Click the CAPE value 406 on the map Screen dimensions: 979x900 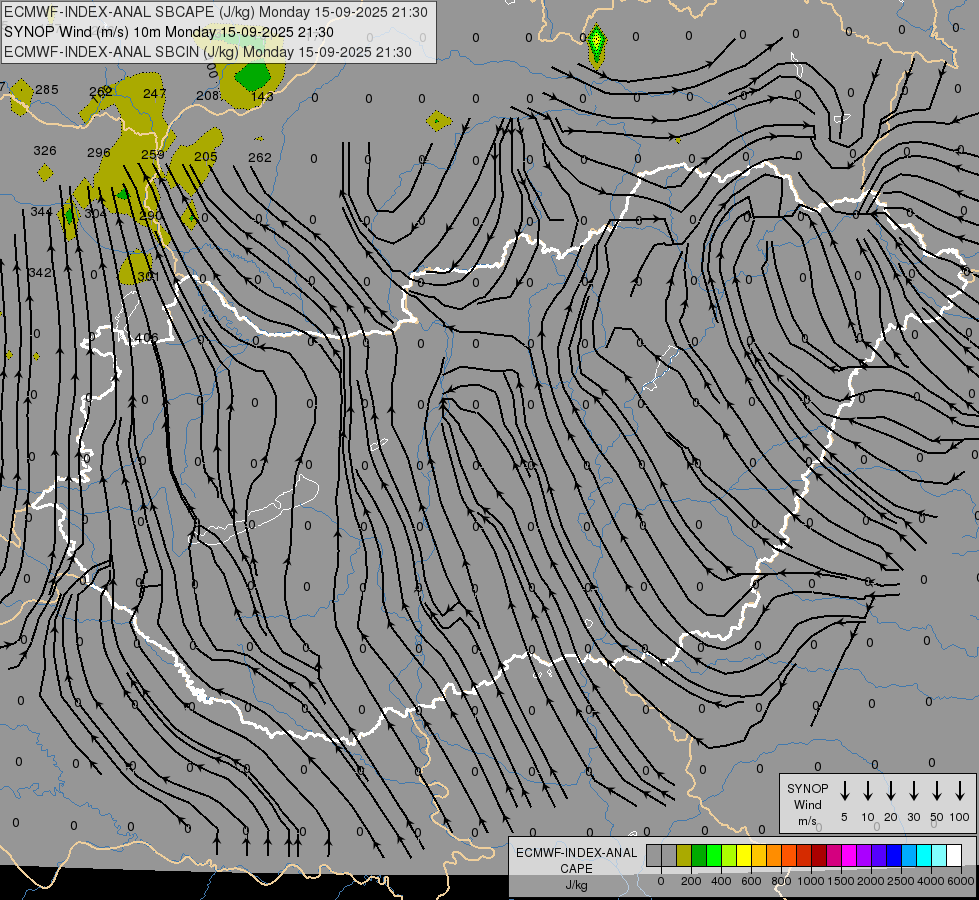[x=146, y=338]
